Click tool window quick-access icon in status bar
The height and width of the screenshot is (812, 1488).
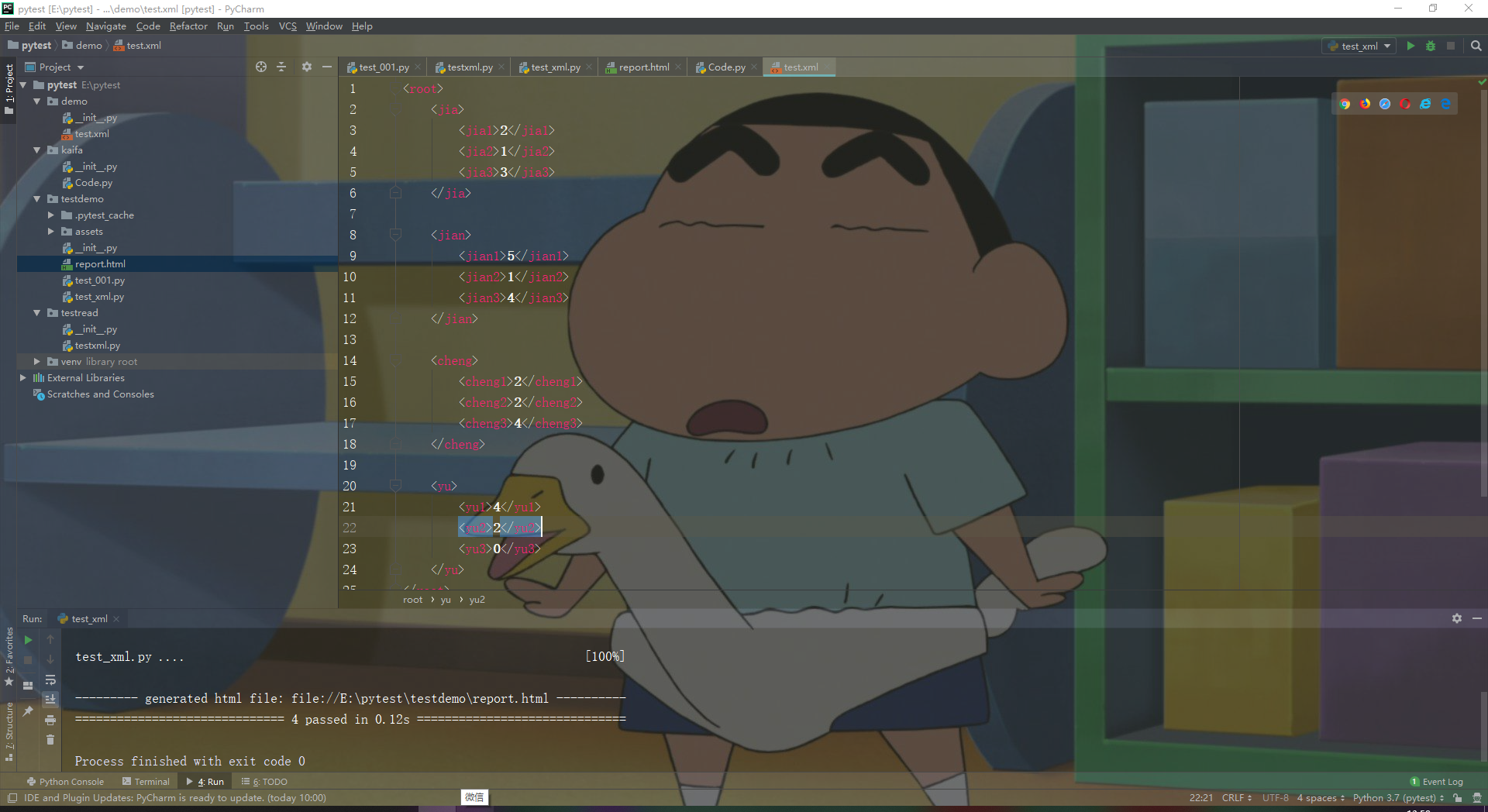pos(12,798)
